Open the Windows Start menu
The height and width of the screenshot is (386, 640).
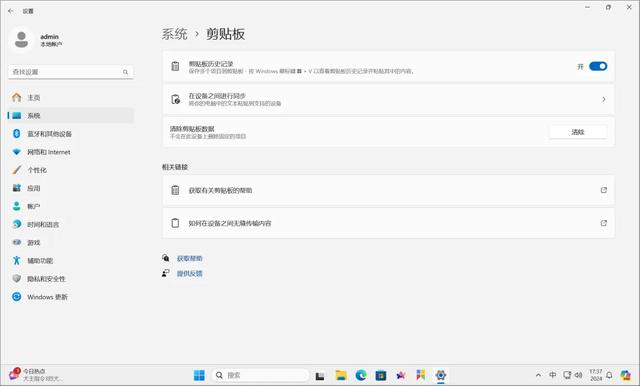pyautogui.click(x=199, y=375)
